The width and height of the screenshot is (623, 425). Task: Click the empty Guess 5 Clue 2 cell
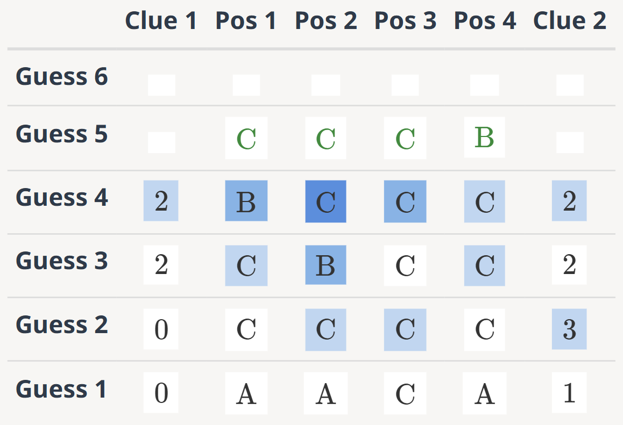[569, 142]
